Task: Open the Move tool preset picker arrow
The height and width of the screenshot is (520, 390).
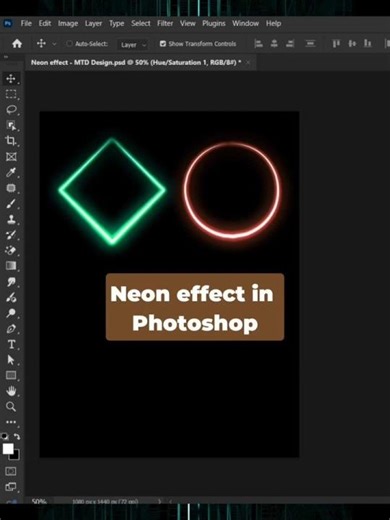Action: [x=54, y=44]
